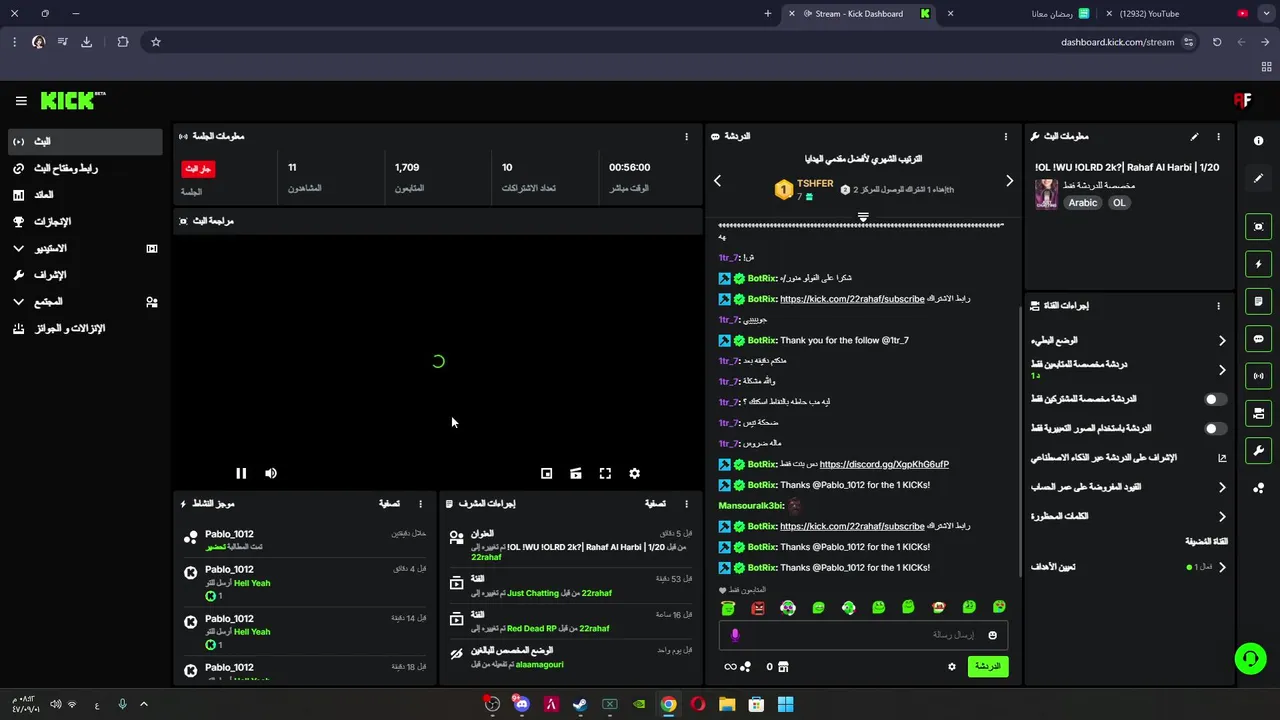The image size is (1280, 720).
Task: Expand followers-only chat setting chevron
Action: (1222, 370)
